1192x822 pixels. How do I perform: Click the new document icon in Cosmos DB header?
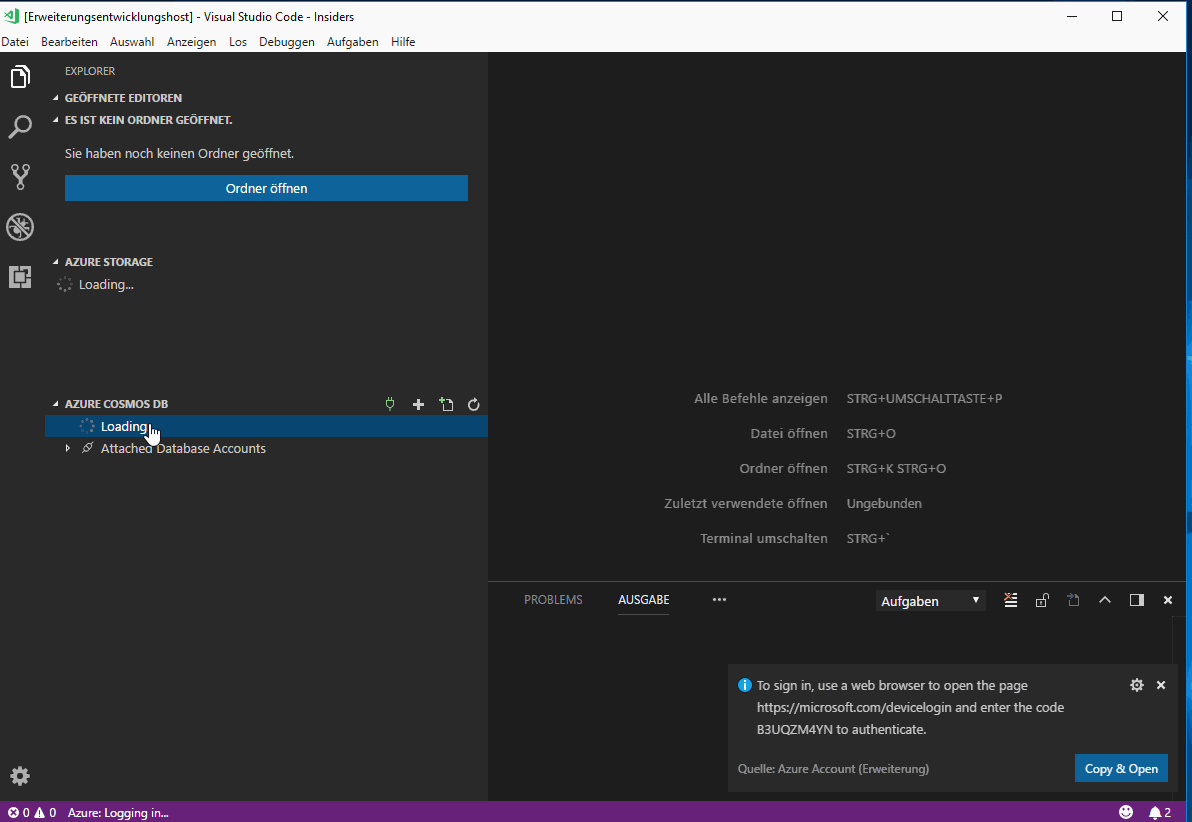(x=446, y=405)
